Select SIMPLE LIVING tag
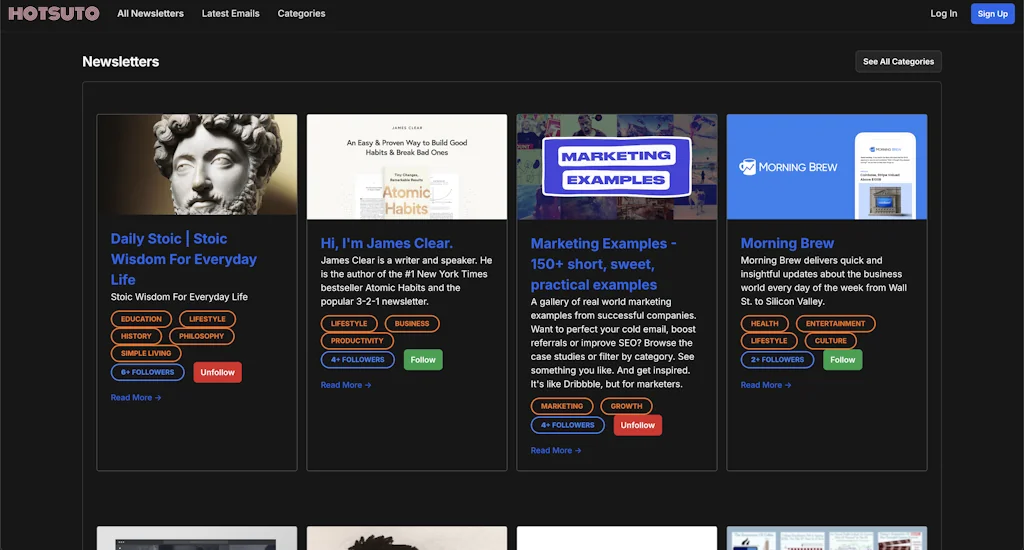1024x550 pixels. pyautogui.click(x=146, y=353)
